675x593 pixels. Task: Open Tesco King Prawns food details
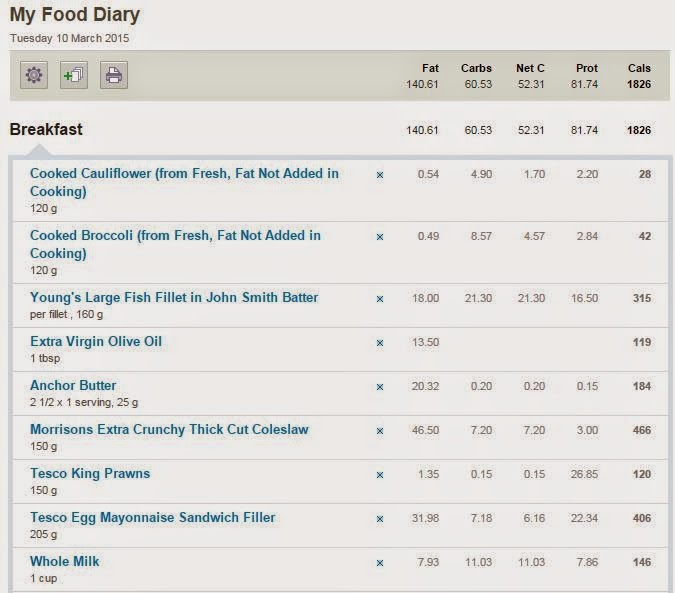tap(90, 473)
